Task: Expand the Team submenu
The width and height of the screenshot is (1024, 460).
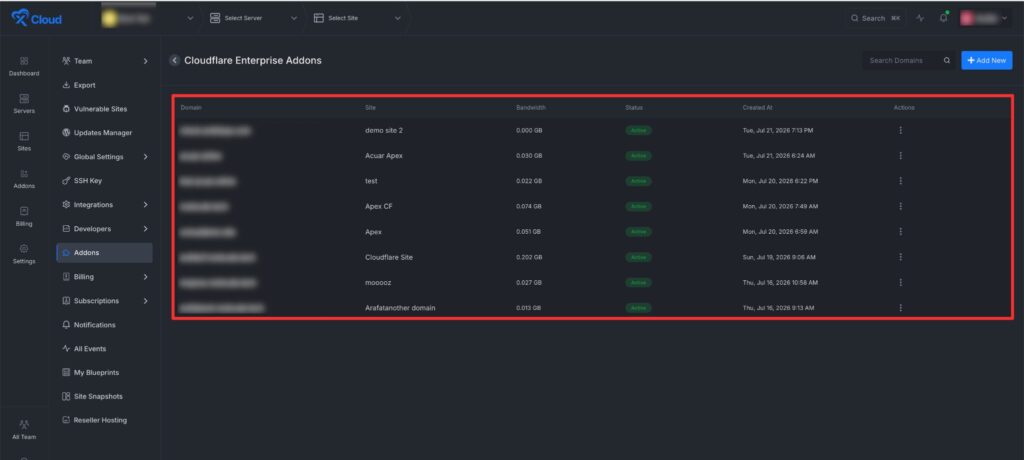Action: click(x=145, y=61)
